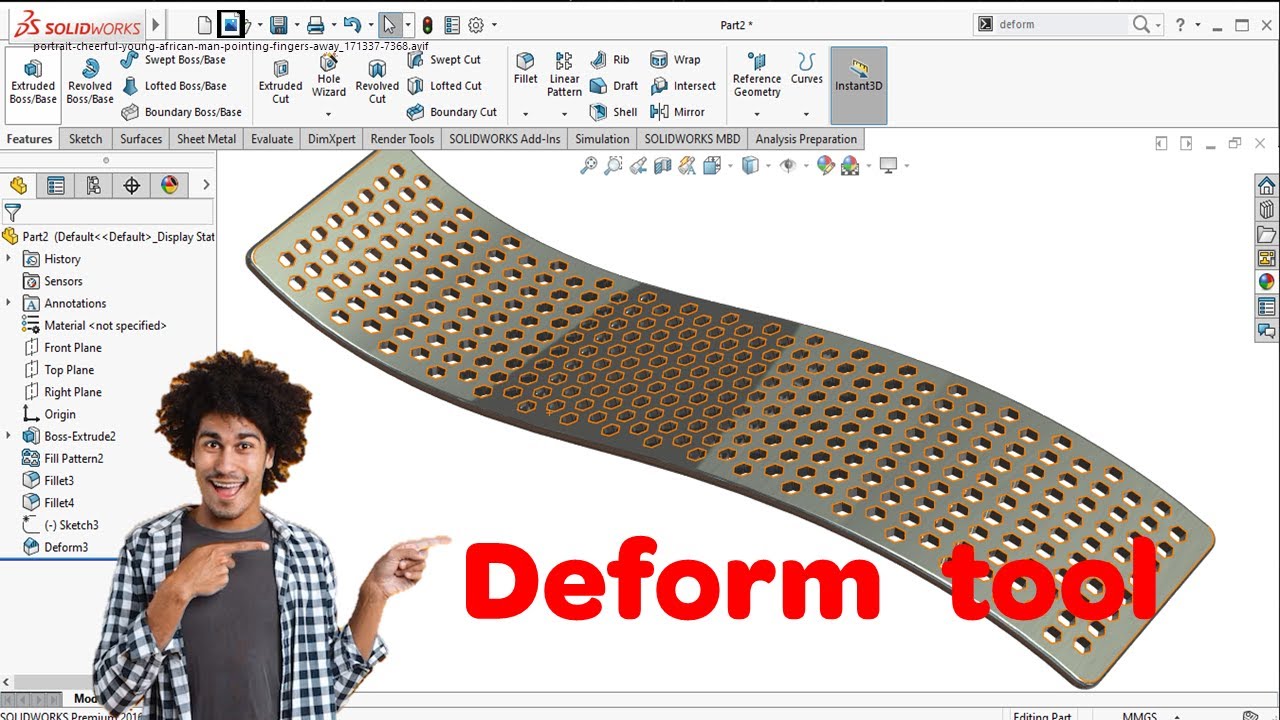Viewport: 1280px width, 720px height.
Task: Click the Extruded Cut tool
Action: (x=281, y=82)
